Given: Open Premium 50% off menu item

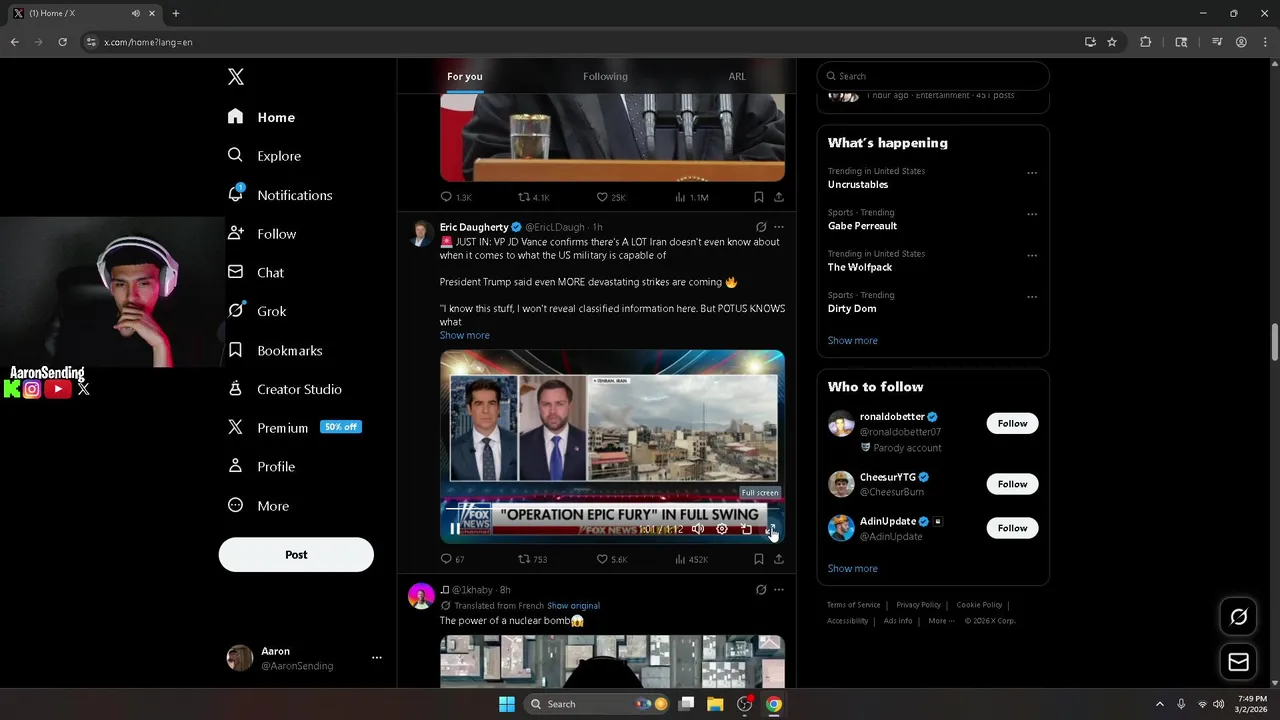Looking at the screenshot, I should pyautogui.click(x=294, y=427).
